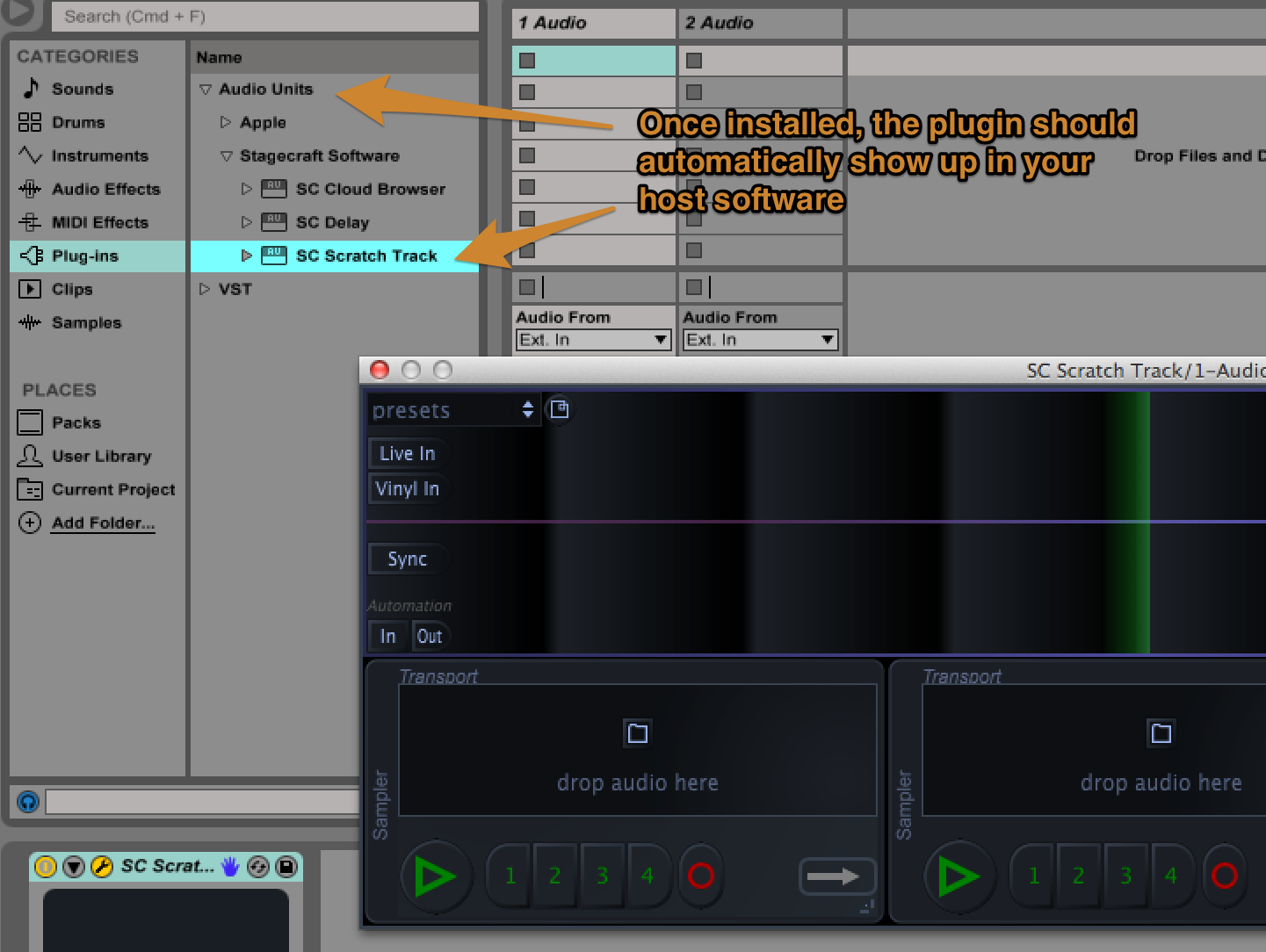1266x952 pixels.
Task: Click the Clips category icon
Action: click(30, 289)
